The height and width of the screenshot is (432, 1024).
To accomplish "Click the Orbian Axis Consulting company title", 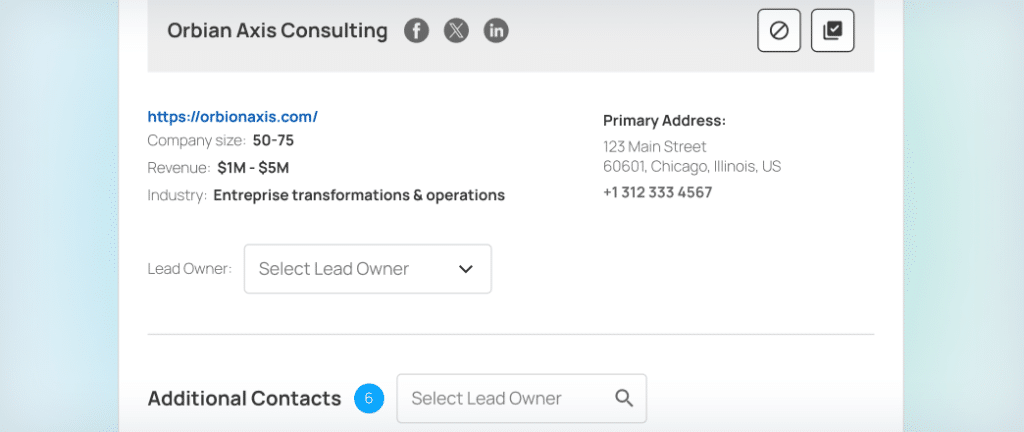I will [277, 31].
